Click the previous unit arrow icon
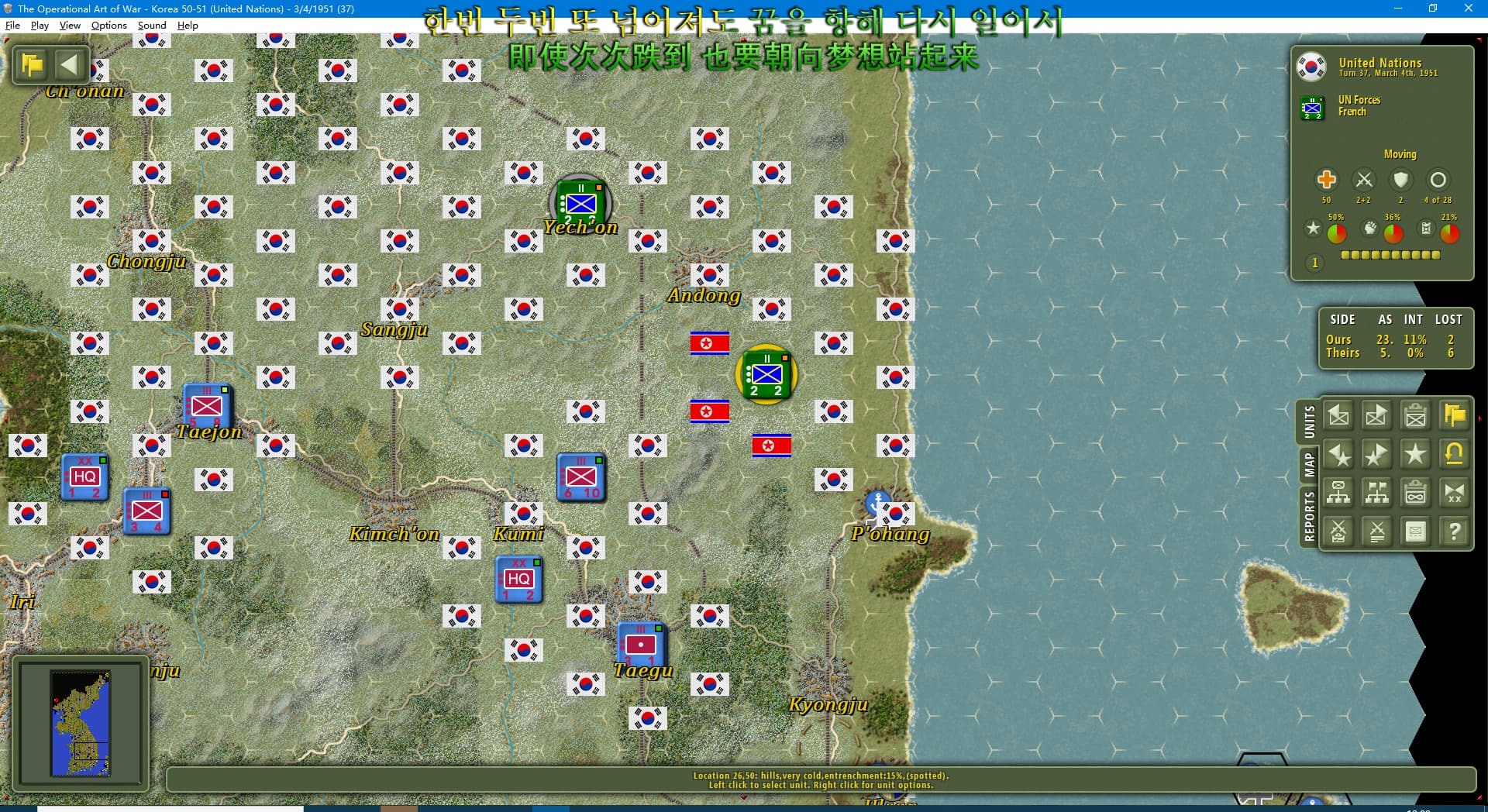 tap(1338, 416)
